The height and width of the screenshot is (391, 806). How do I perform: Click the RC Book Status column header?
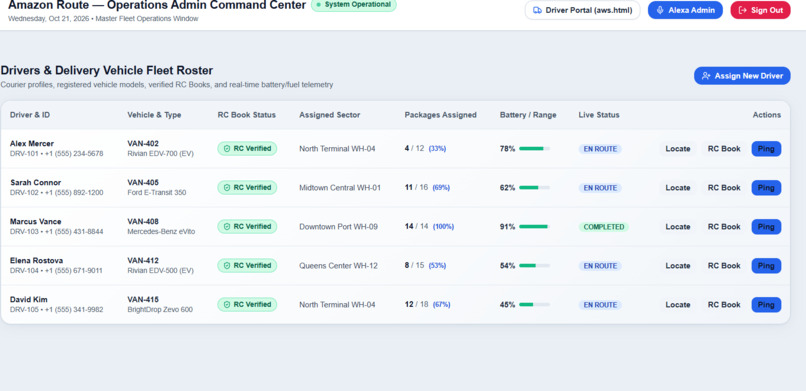247,115
